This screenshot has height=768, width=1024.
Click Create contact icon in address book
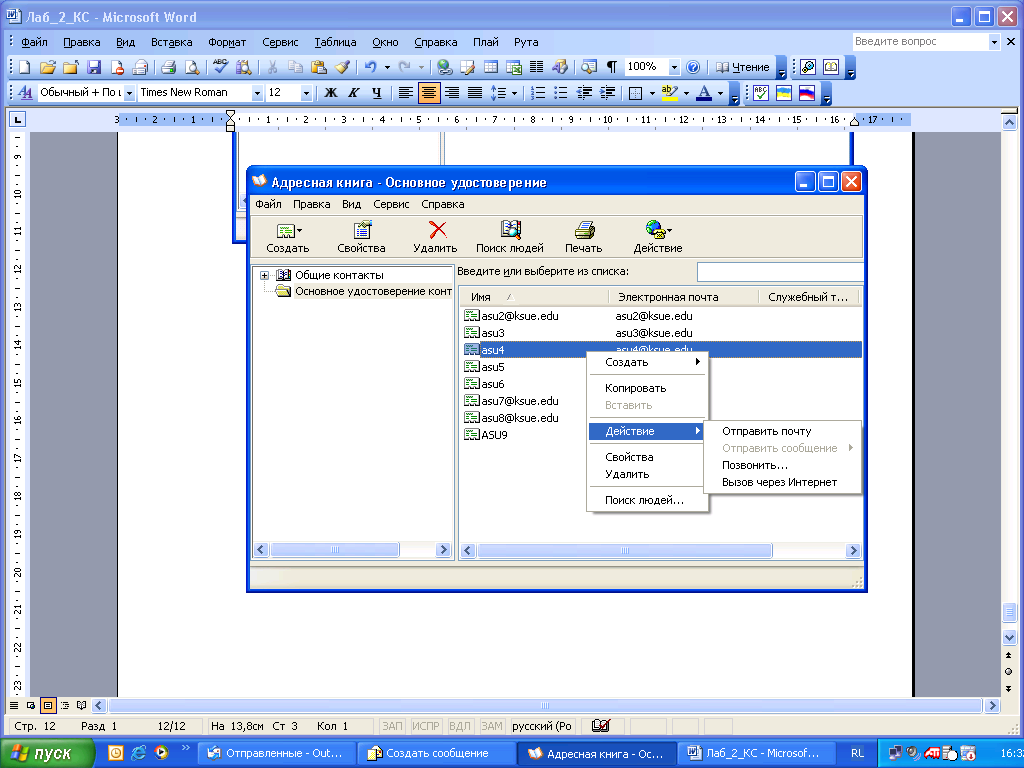coord(287,236)
